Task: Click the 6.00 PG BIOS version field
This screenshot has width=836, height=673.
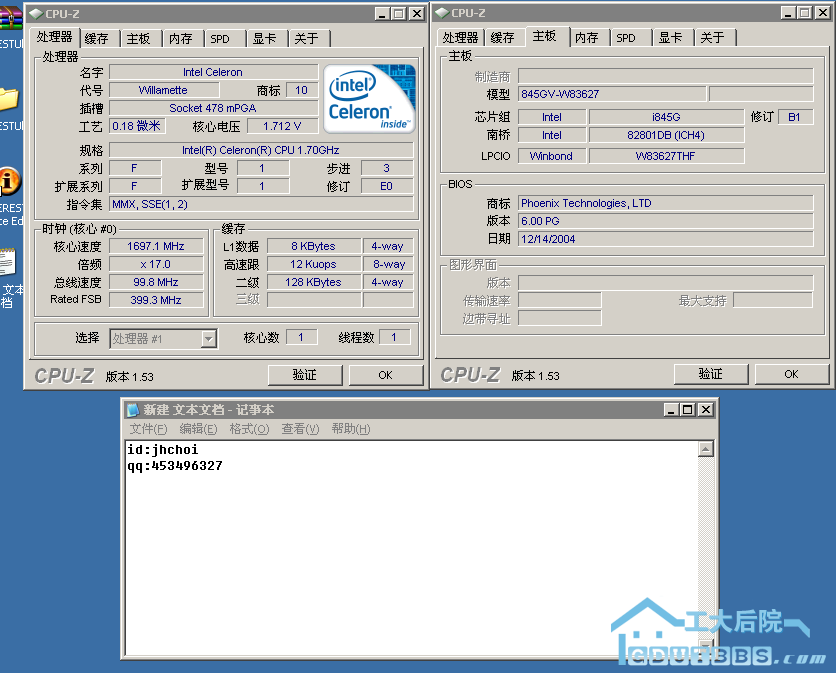Action: pyautogui.click(x=666, y=221)
